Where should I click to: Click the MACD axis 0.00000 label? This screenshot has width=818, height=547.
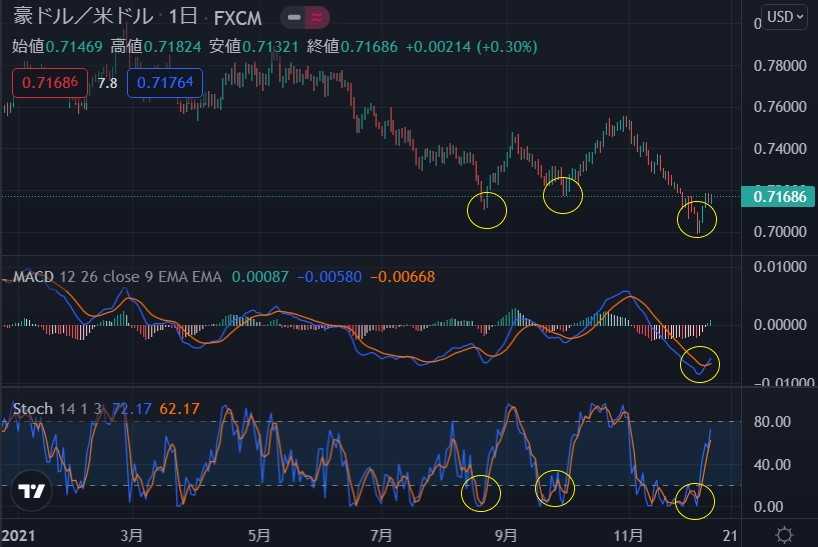(780, 325)
